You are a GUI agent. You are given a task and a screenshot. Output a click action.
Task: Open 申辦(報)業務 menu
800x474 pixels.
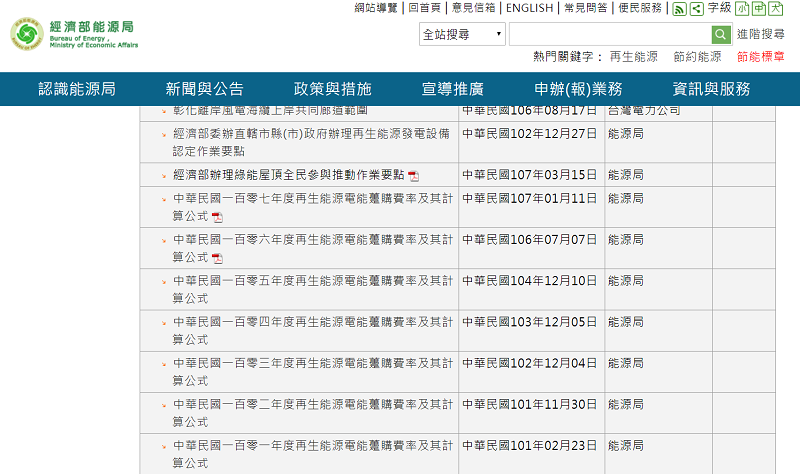[579, 89]
